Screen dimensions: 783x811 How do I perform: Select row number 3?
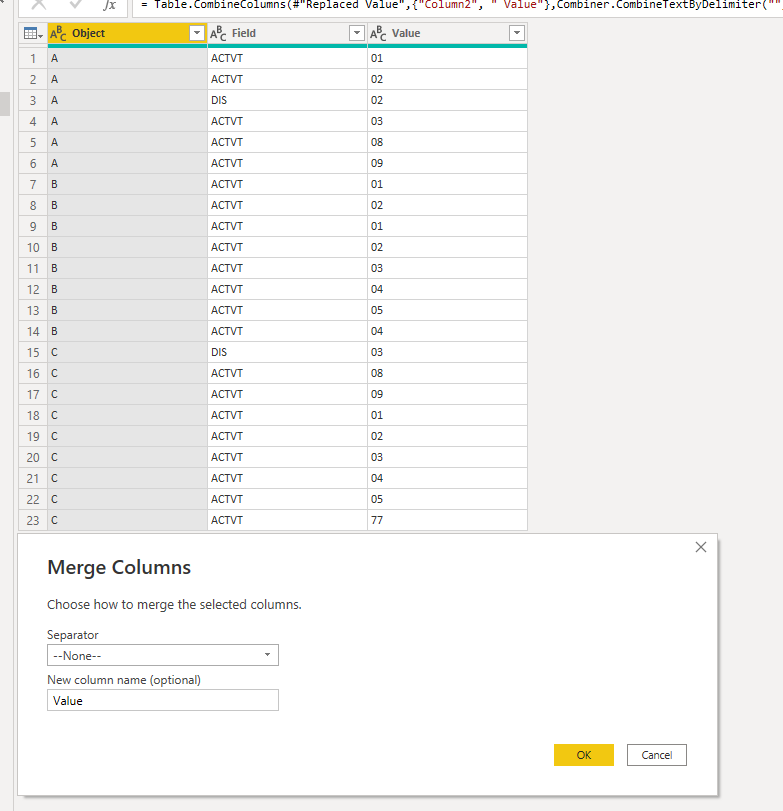[x=33, y=100]
